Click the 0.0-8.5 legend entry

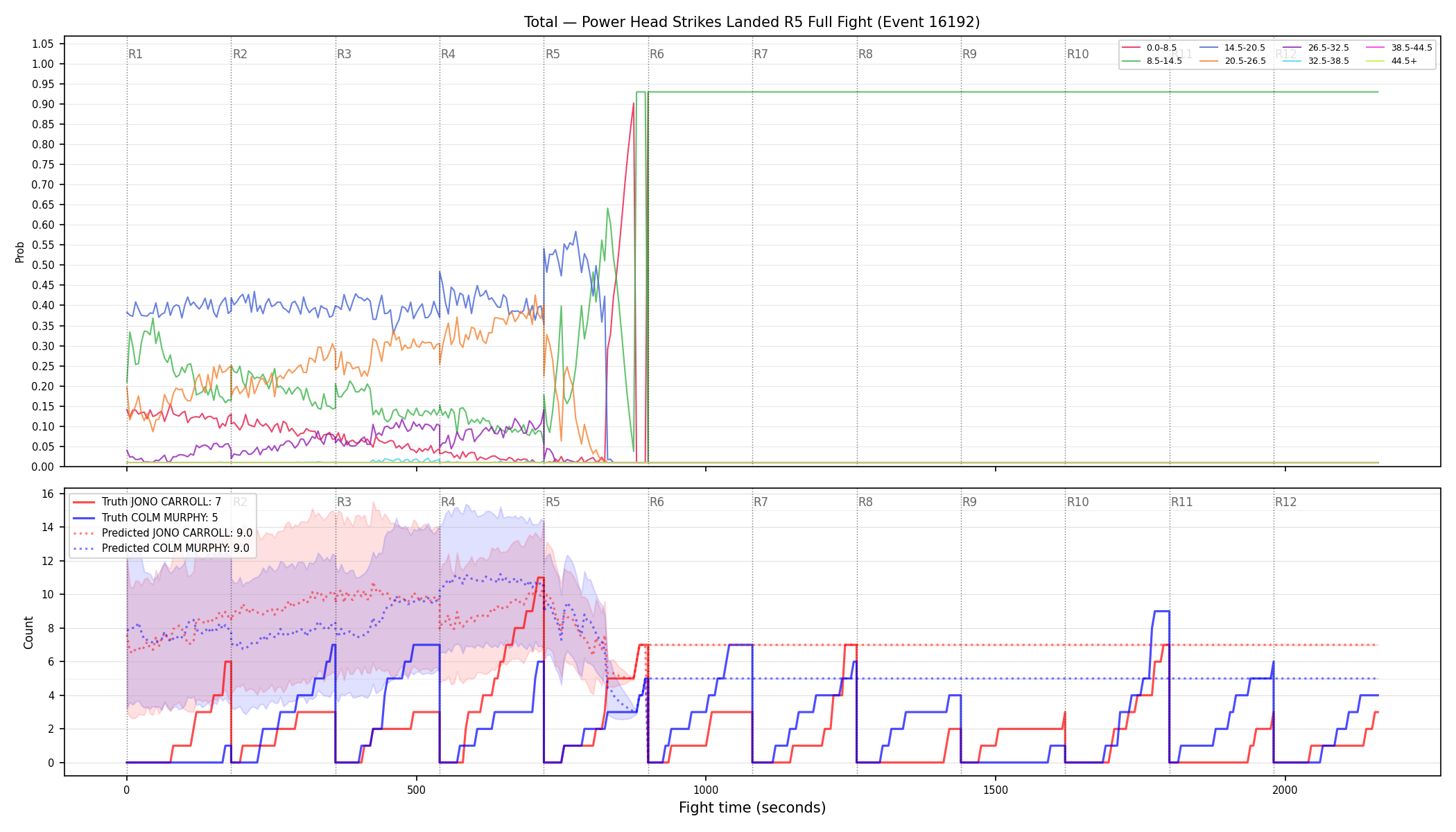tap(1149, 48)
